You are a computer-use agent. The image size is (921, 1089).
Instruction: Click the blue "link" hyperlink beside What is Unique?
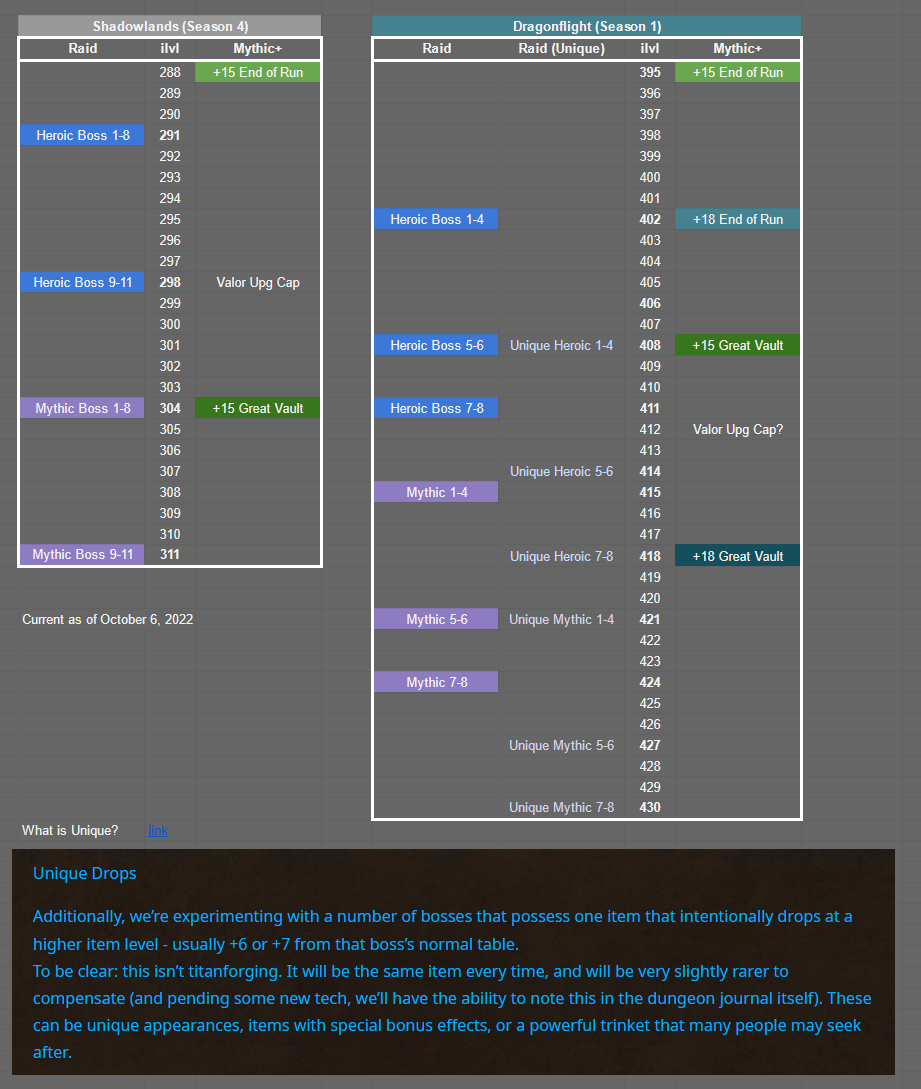[x=158, y=831]
